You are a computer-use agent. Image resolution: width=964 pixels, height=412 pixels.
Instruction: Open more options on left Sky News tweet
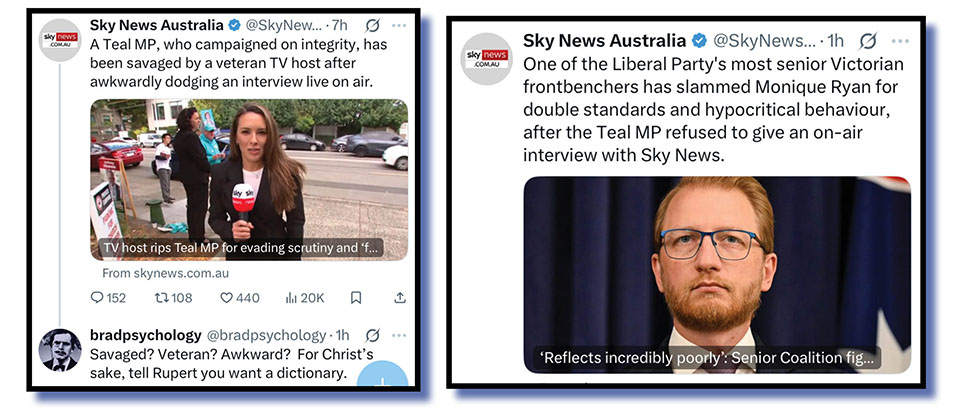coord(399,25)
